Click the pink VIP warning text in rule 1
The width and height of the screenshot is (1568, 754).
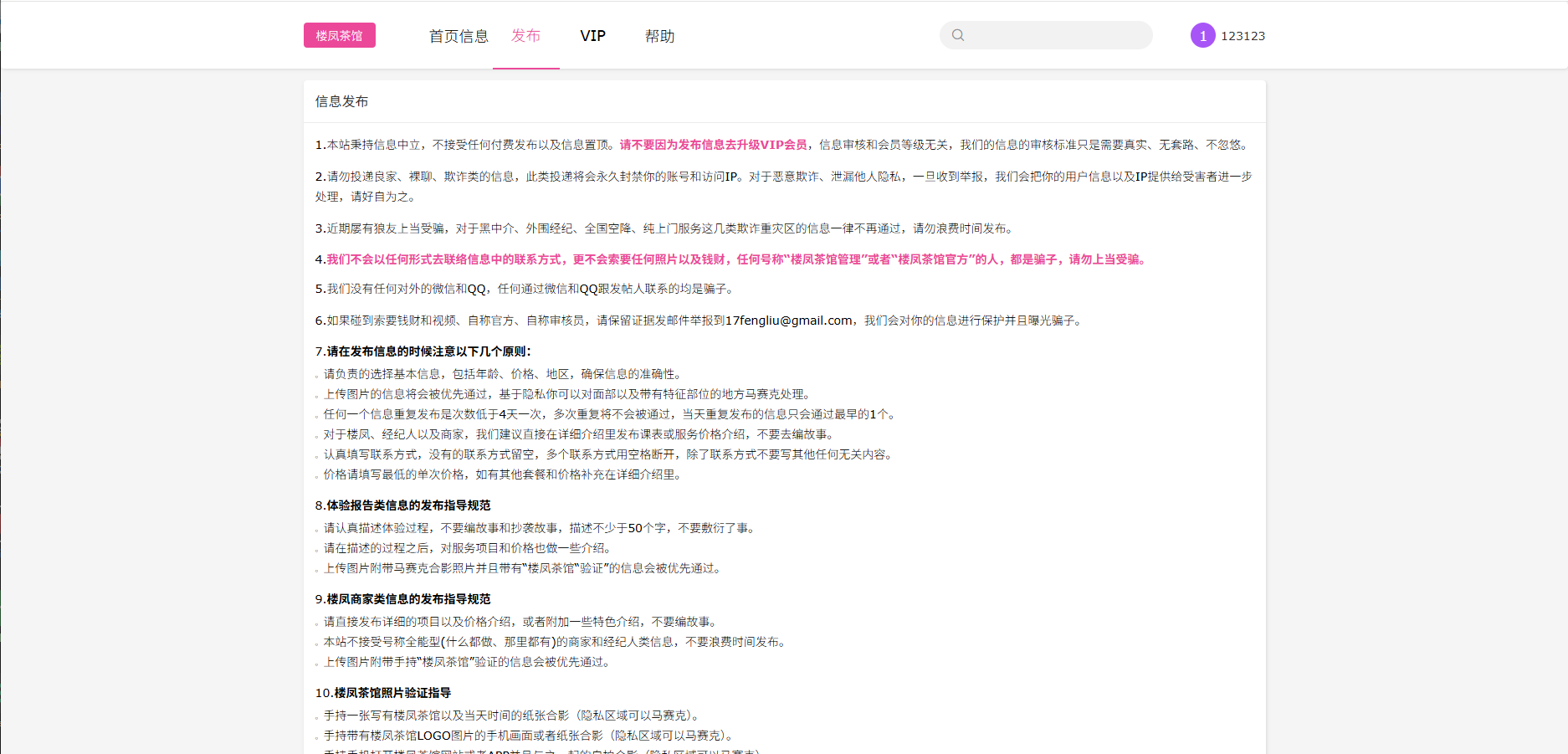[713, 144]
